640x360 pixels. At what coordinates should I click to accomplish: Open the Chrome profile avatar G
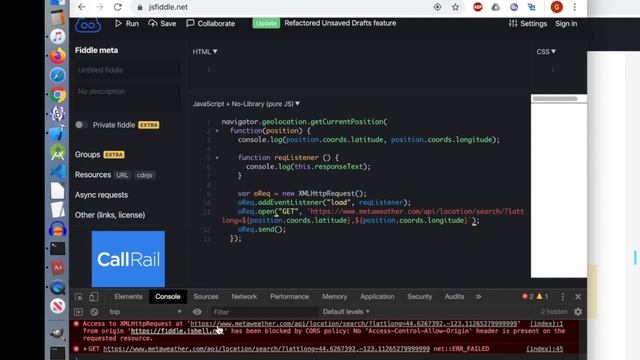point(557,7)
